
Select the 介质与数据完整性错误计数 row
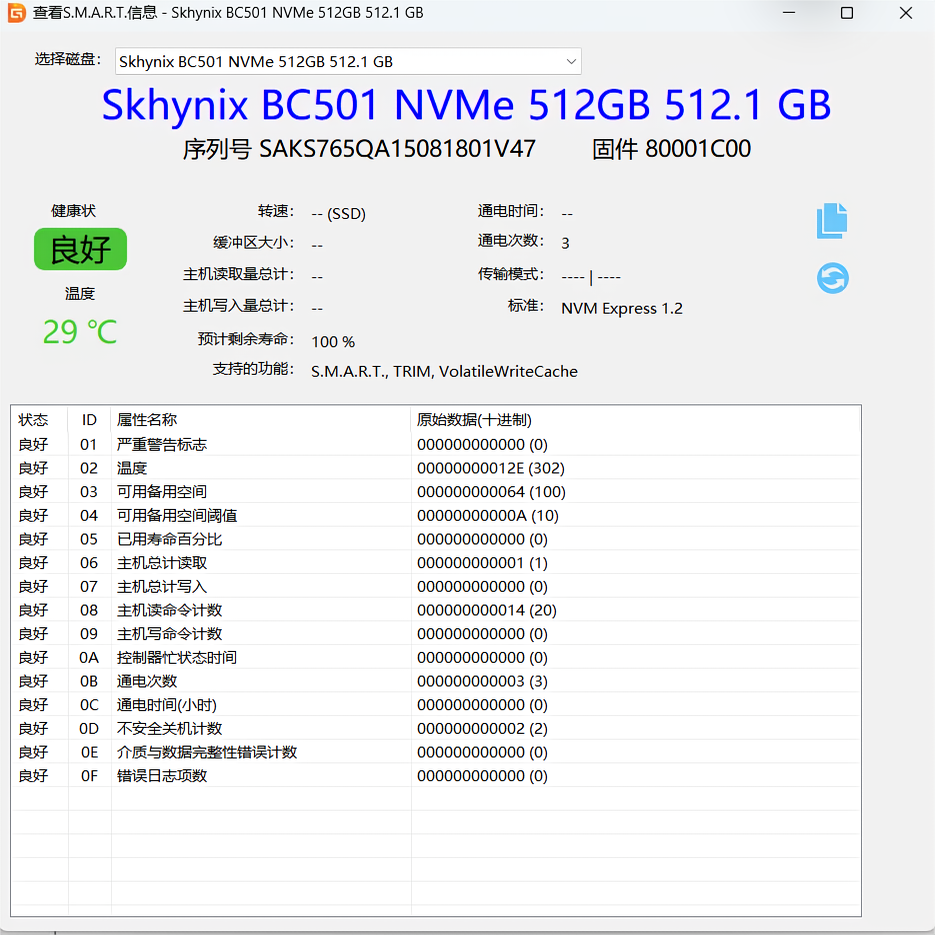tap(436, 752)
